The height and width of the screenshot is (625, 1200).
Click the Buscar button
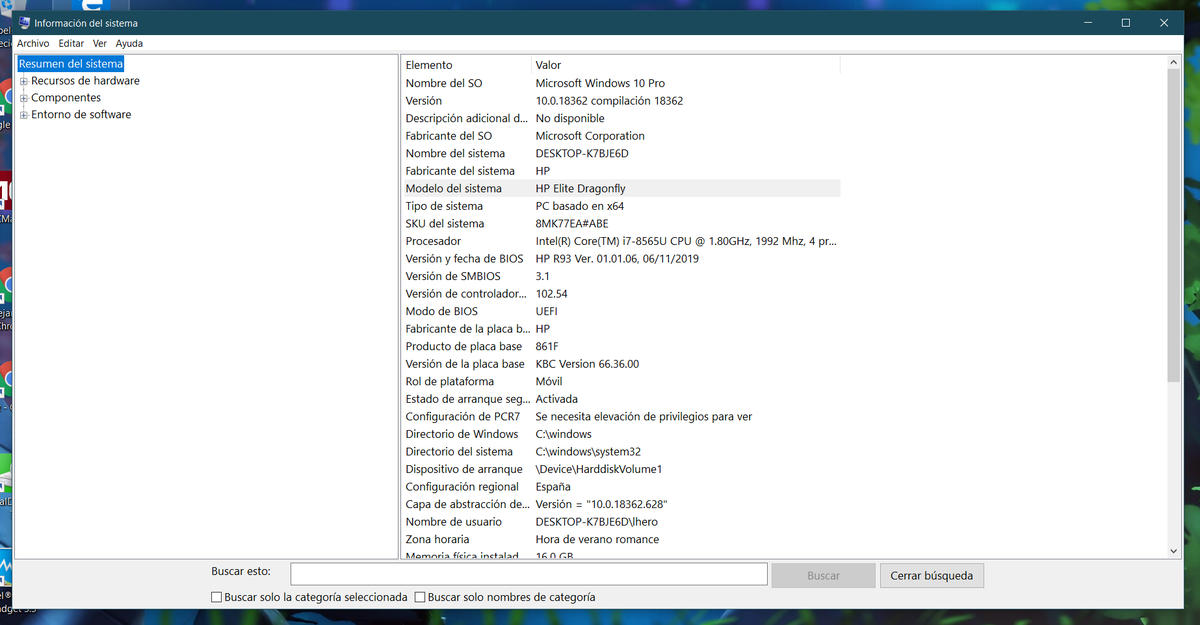pos(822,575)
